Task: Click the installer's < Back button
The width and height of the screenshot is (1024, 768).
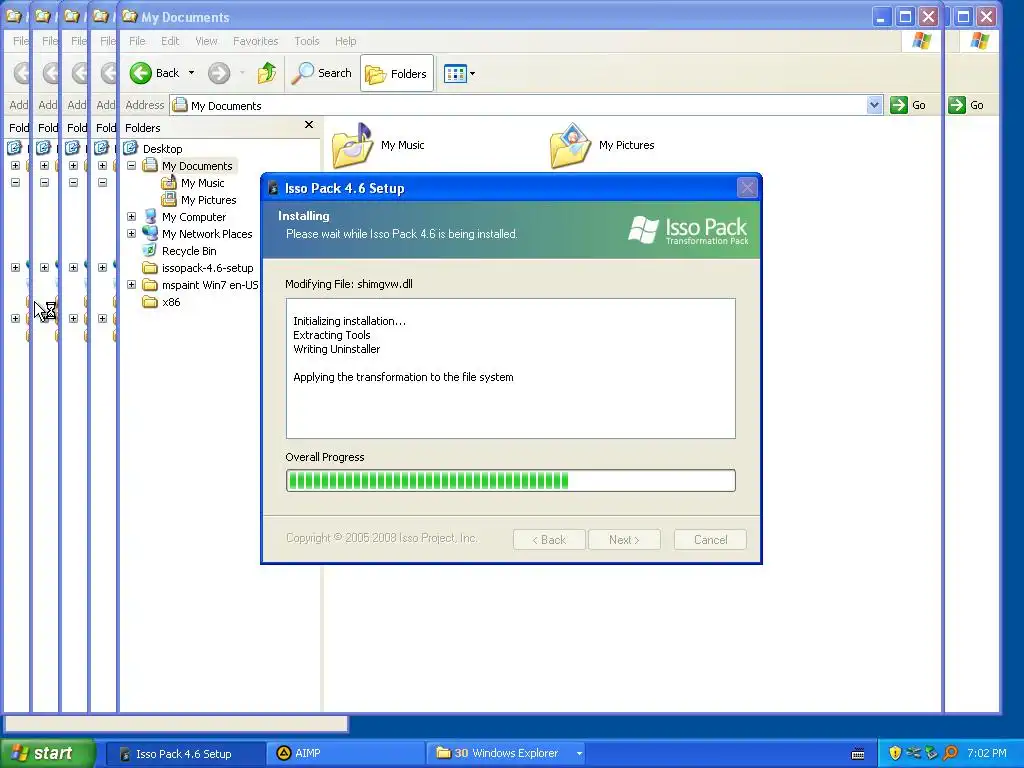Action: coord(549,539)
